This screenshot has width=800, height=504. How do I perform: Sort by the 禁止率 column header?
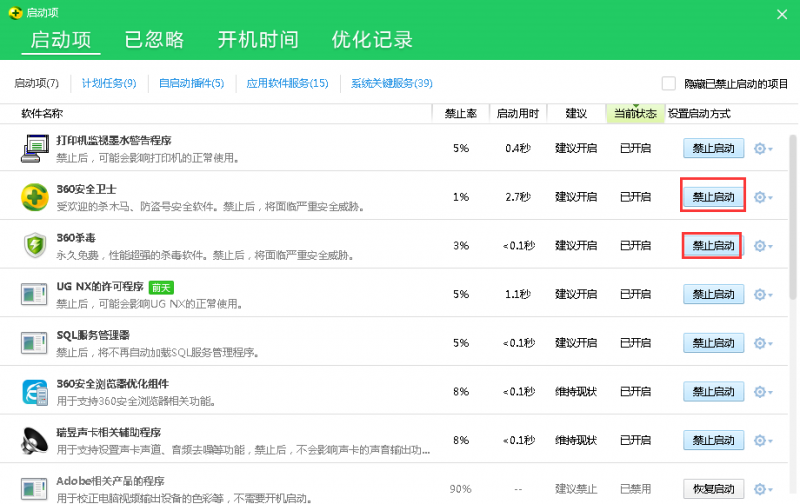click(461, 114)
